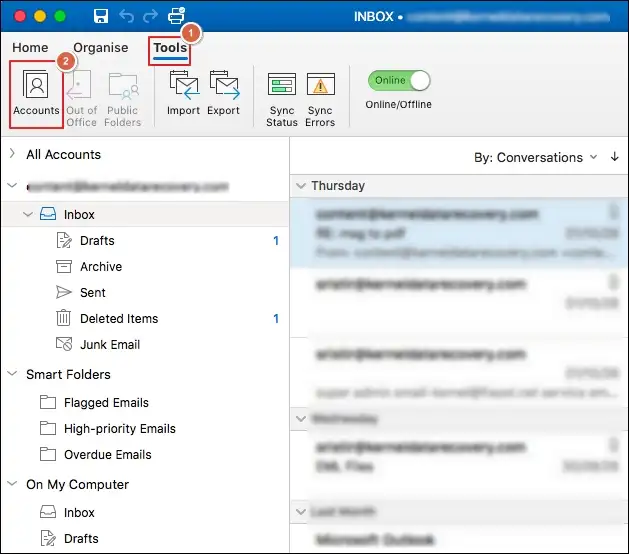Viewport: 629px width, 554px height.
Task: Select the Inbox folder under the account
Action: [x=144, y=214]
